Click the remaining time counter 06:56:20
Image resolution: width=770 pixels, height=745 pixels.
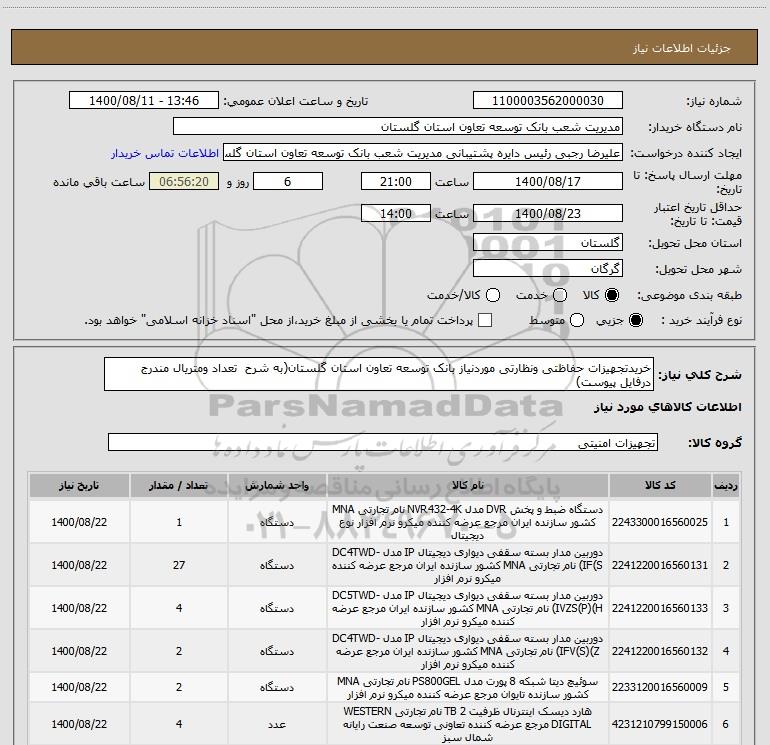click(184, 181)
